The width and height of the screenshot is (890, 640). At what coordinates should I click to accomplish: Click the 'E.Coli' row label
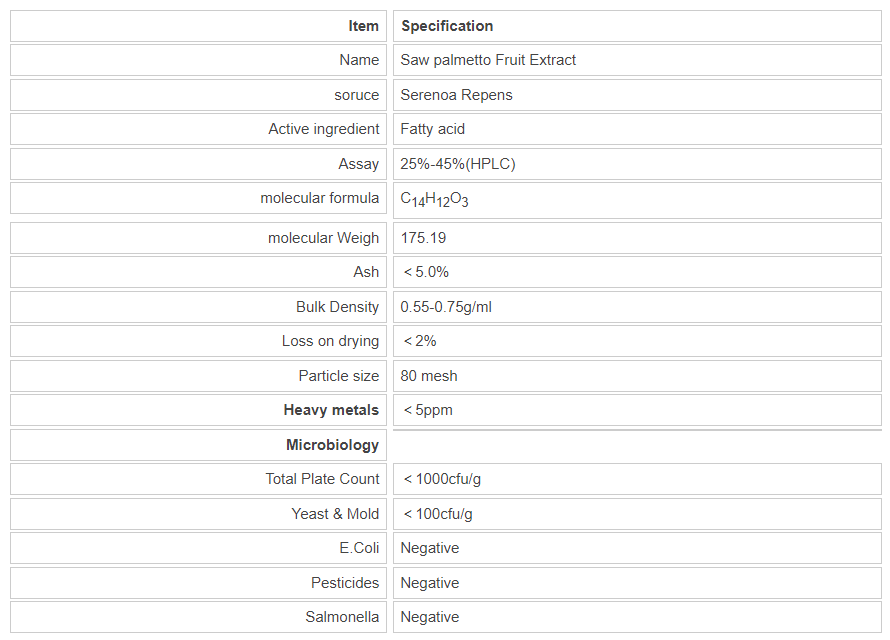[x=359, y=548]
